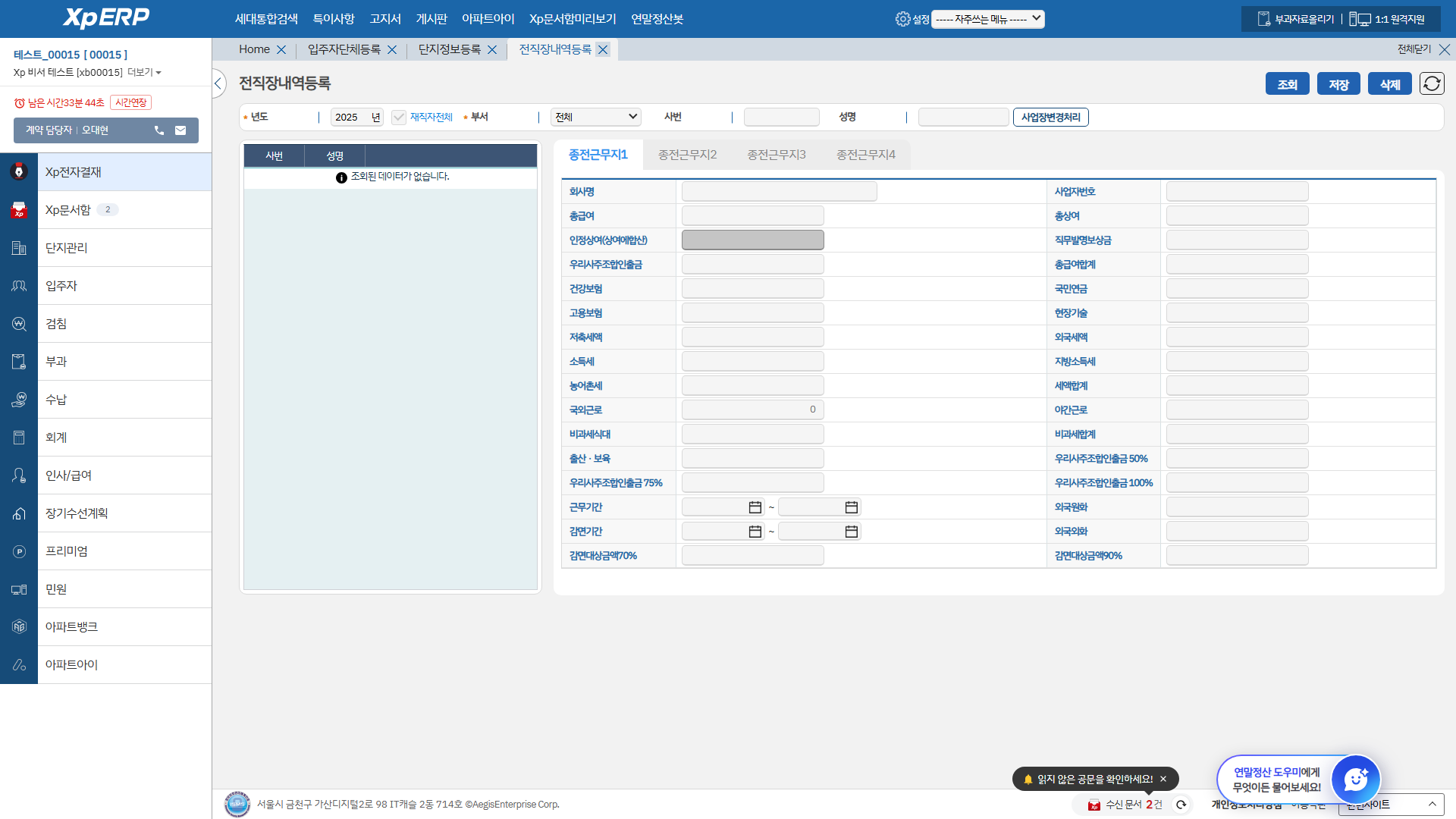Open the chatbot assistant icon

click(x=1355, y=779)
